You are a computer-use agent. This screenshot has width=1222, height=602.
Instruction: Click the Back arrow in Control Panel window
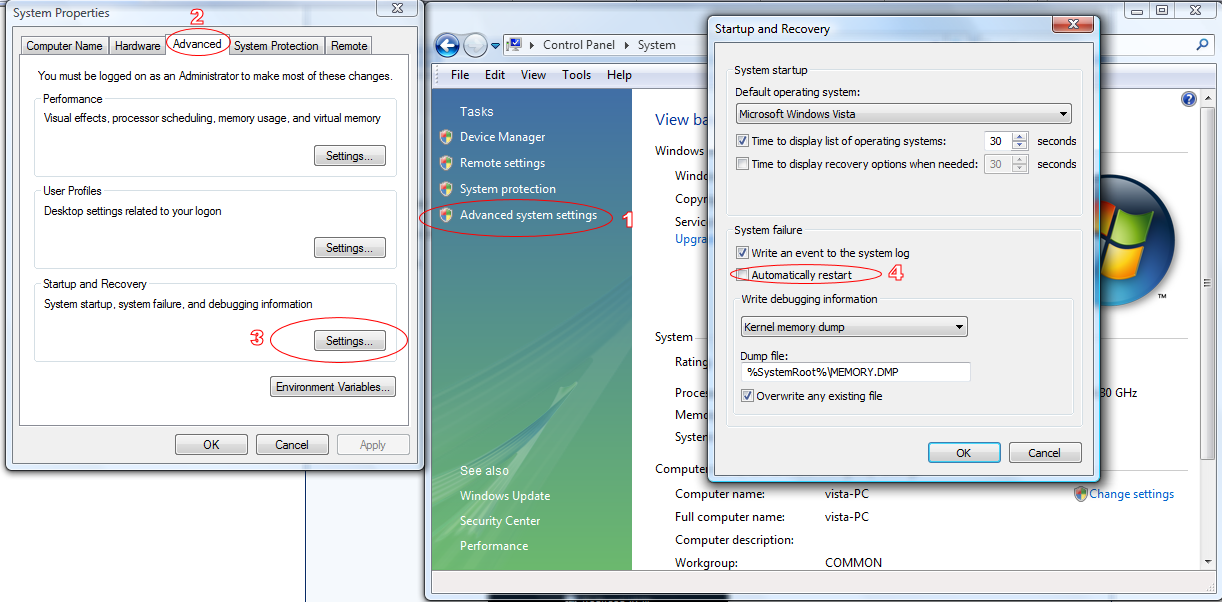(447, 45)
